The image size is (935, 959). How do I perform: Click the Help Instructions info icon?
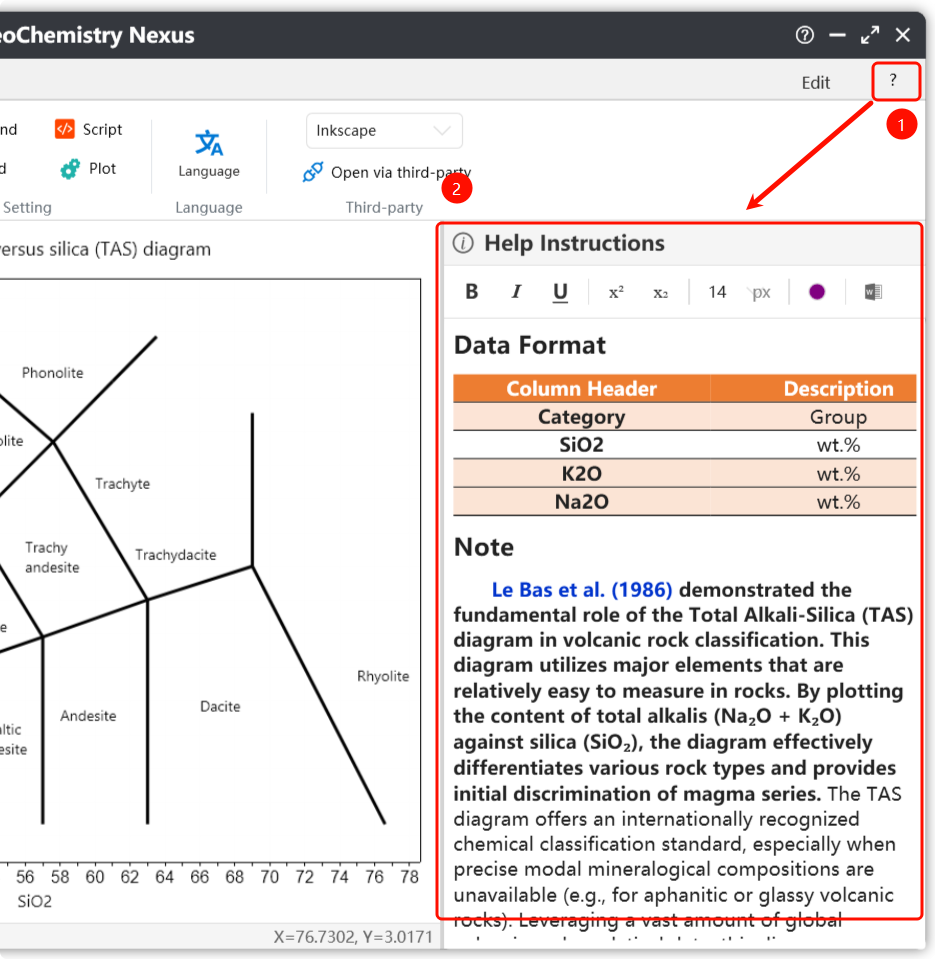[x=463, y=243]
